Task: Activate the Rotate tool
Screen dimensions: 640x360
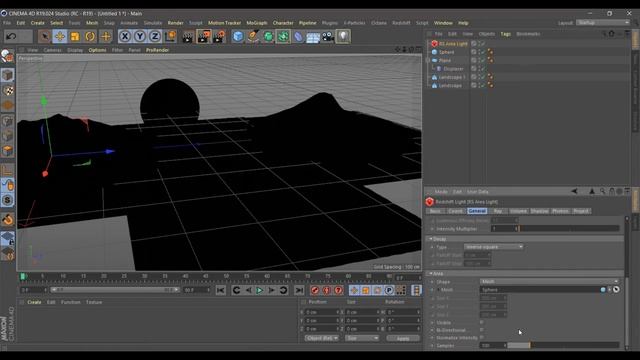Action: pos(90,37)
